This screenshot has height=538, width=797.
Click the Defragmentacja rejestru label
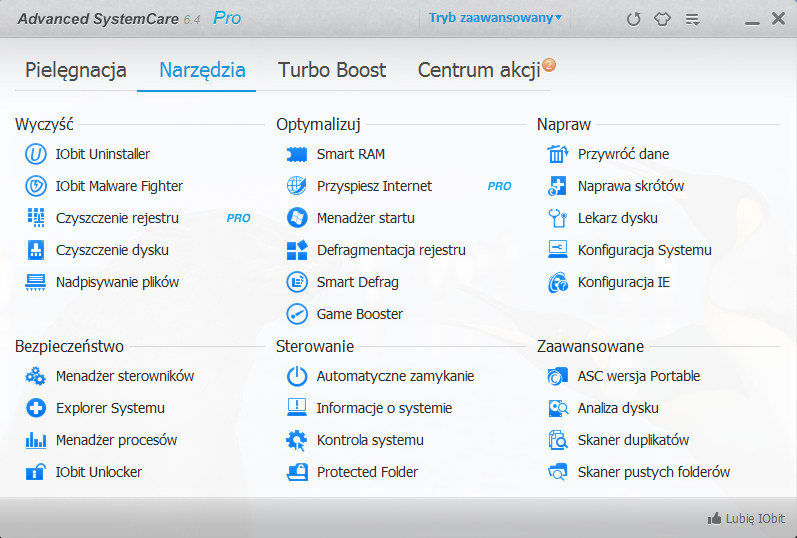click(x=391, y=250)
